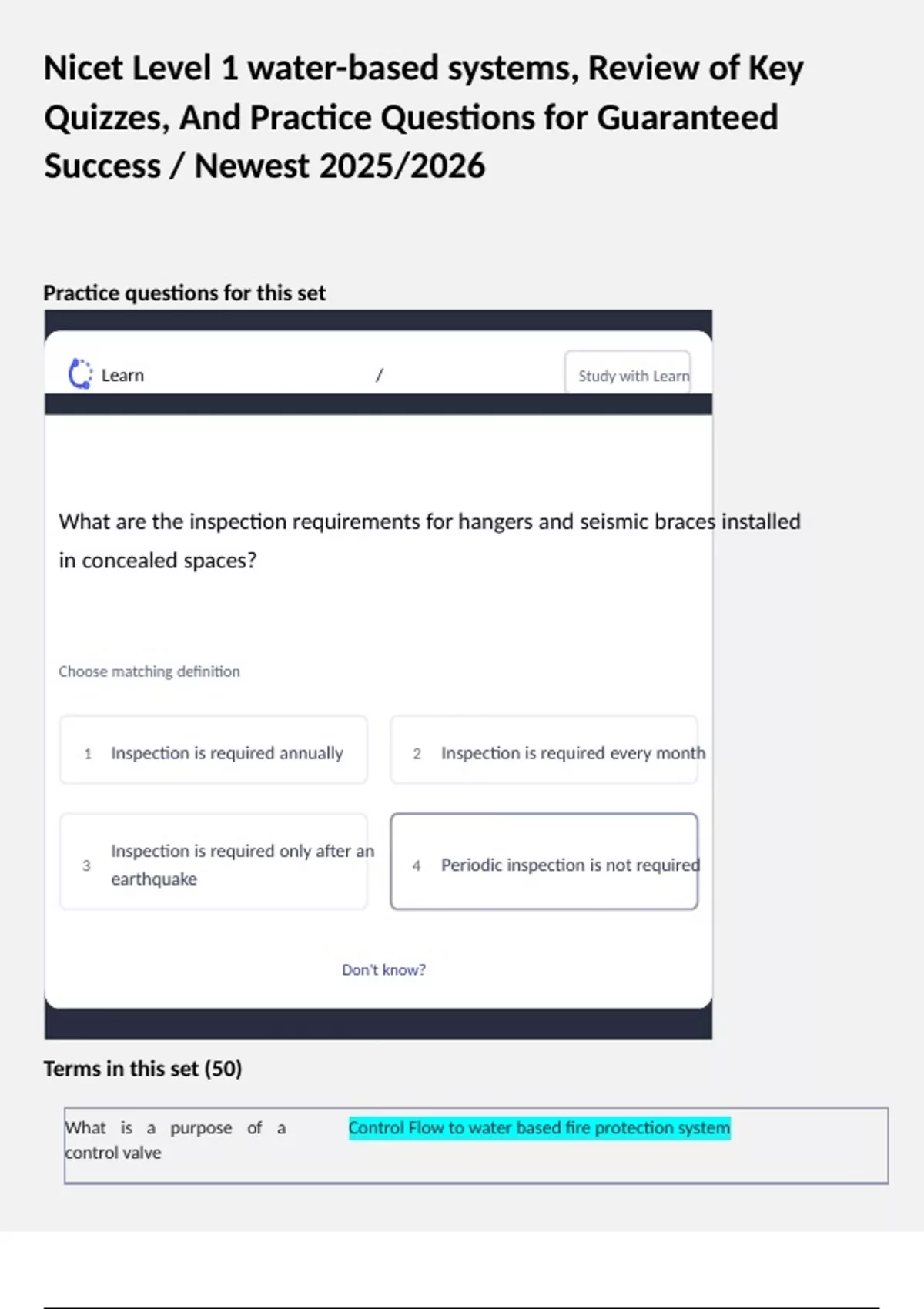Click the number 1 badge on the first answer
924x1309 pixels.
point(88,754)
